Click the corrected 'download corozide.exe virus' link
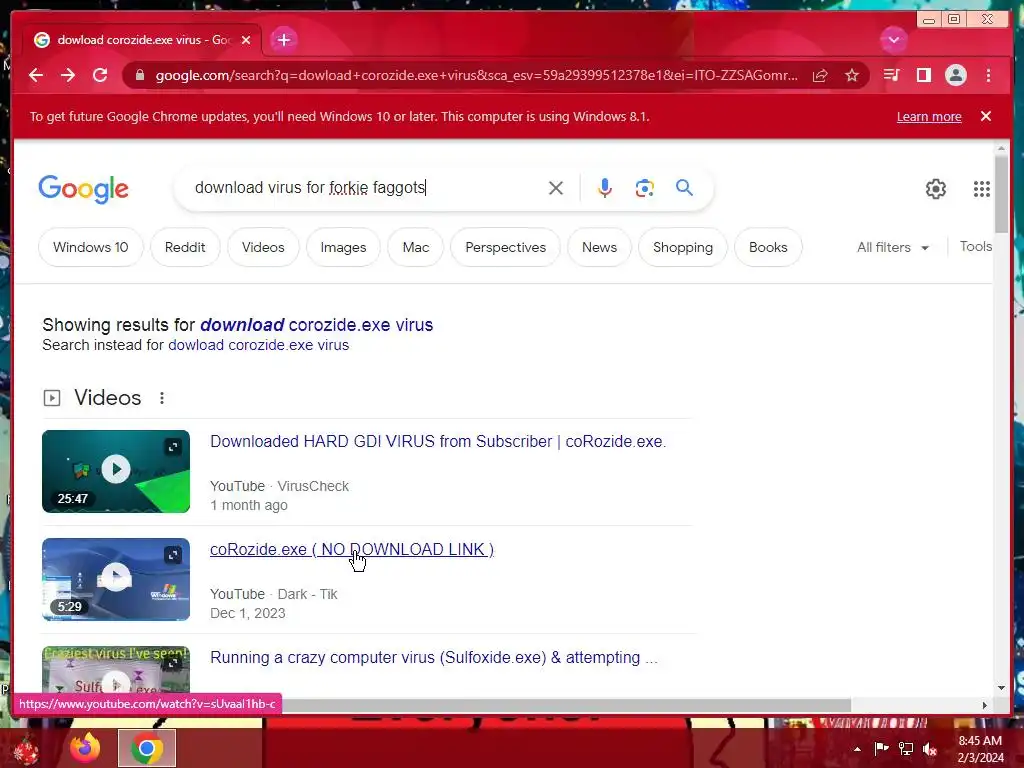The image size is (1024, 768). pyautogui.click(x=316, y=325)
